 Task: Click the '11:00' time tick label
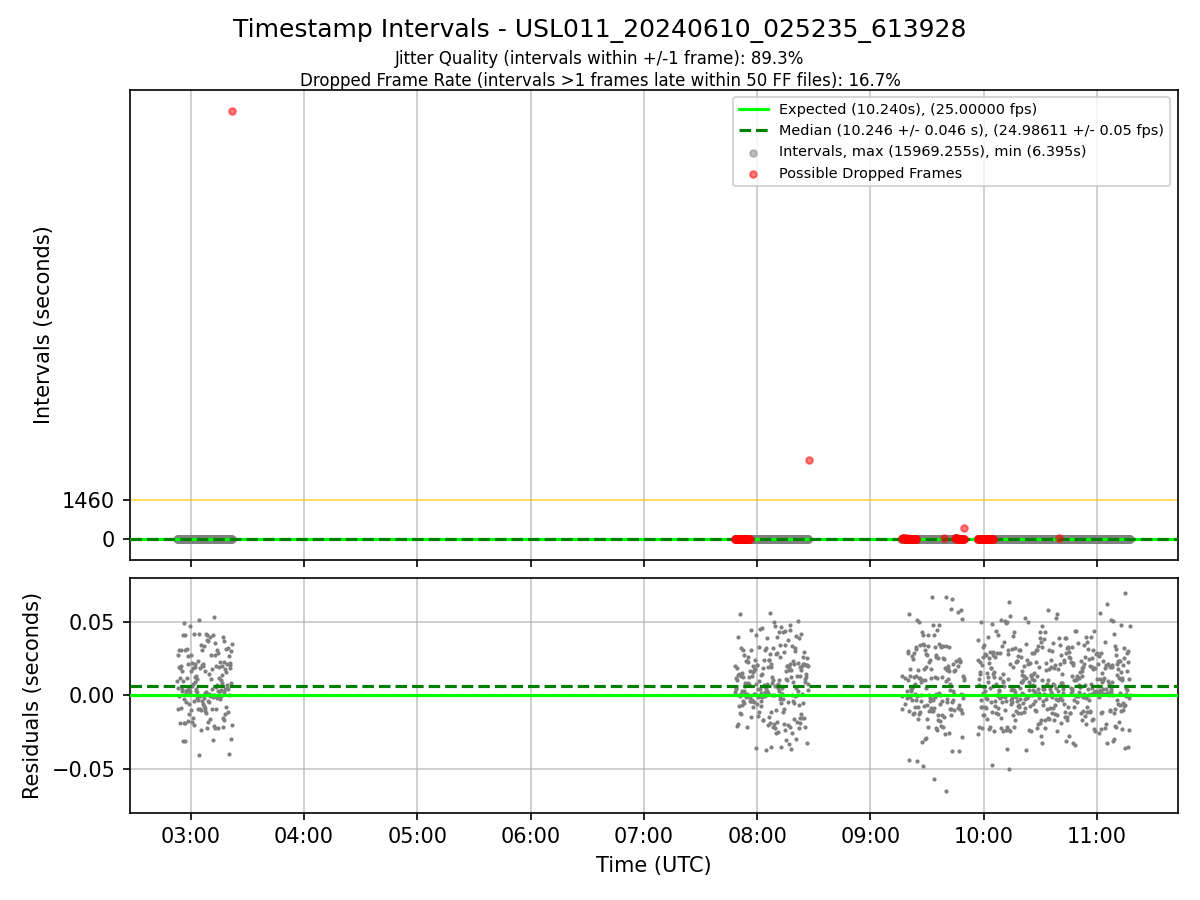click(1097, 834)
